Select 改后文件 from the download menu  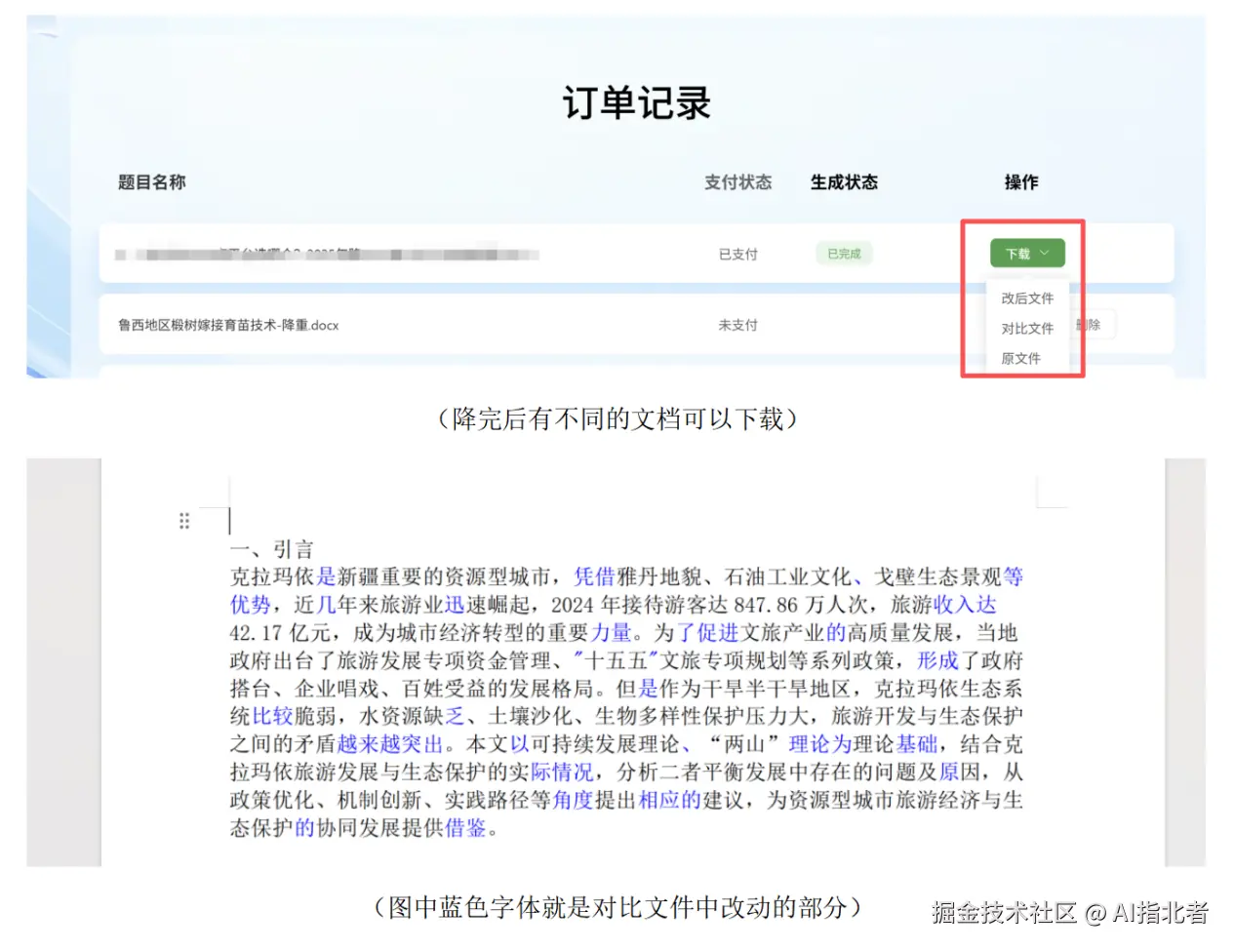coord(1026,297)
